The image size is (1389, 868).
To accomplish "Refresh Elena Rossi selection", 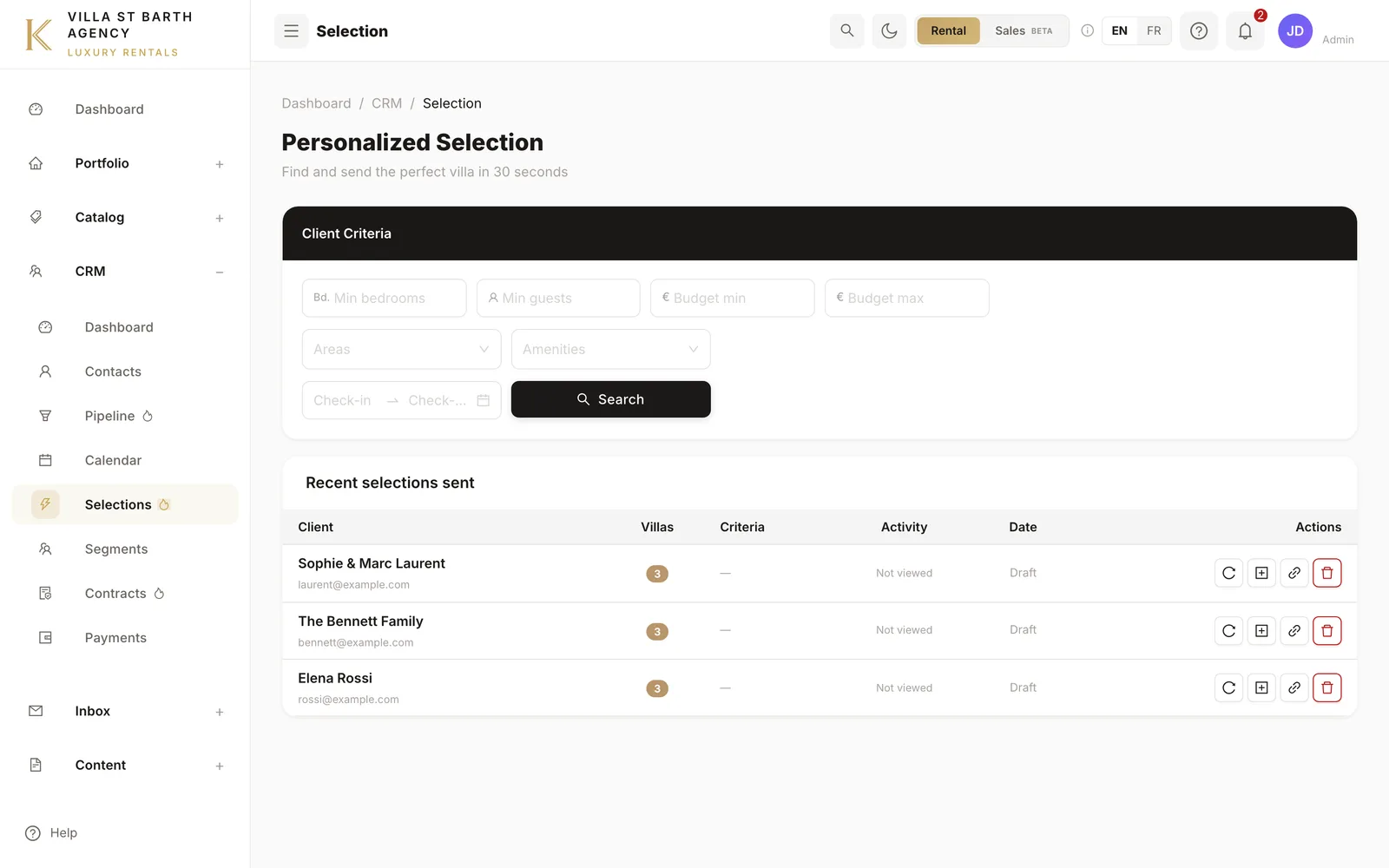I will click(x=1228, y=687).
